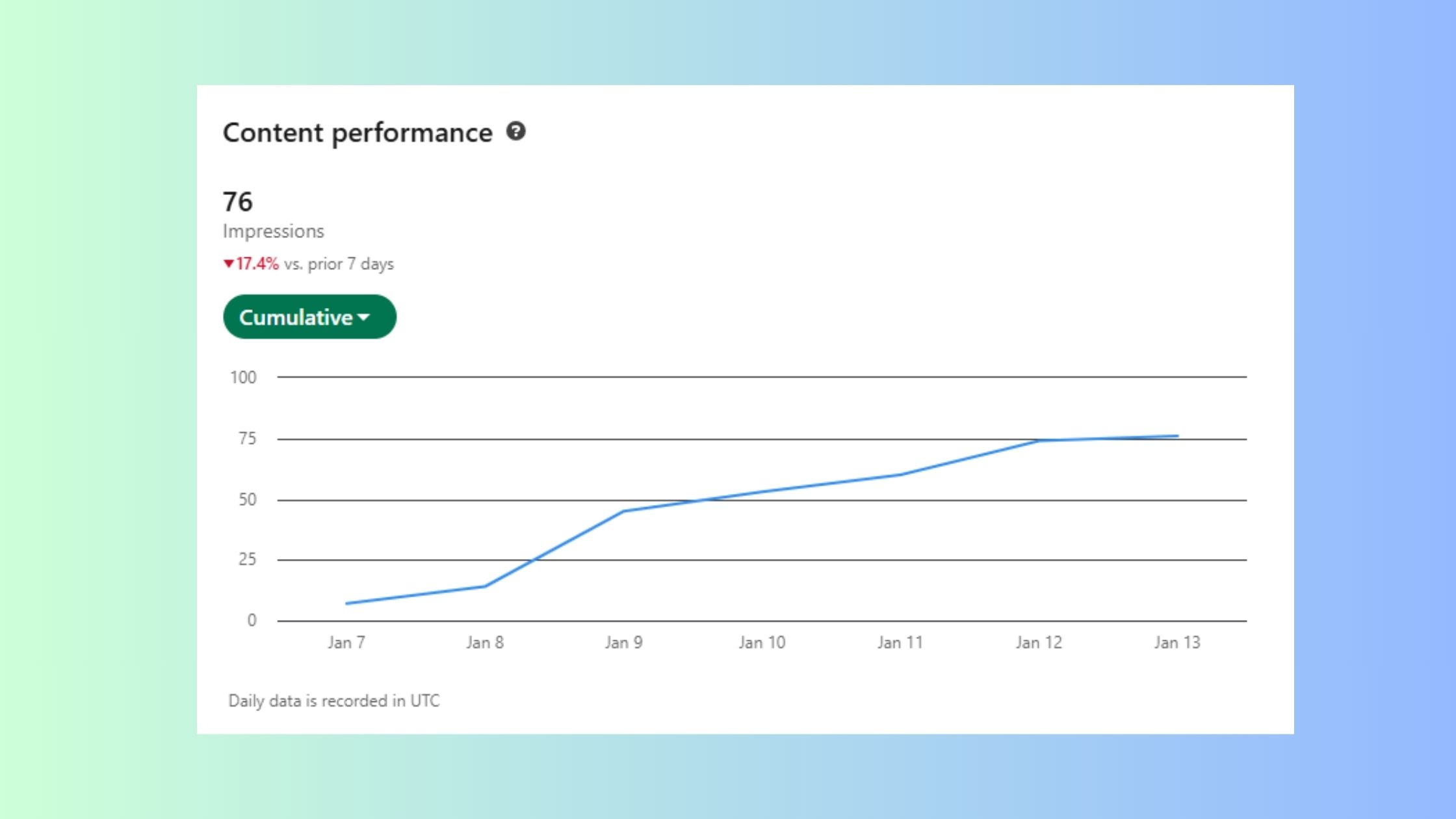The height and width of the screenshot is (819, 1456).
Task: Click the line point at Jan 9
Action: (623, 511)
